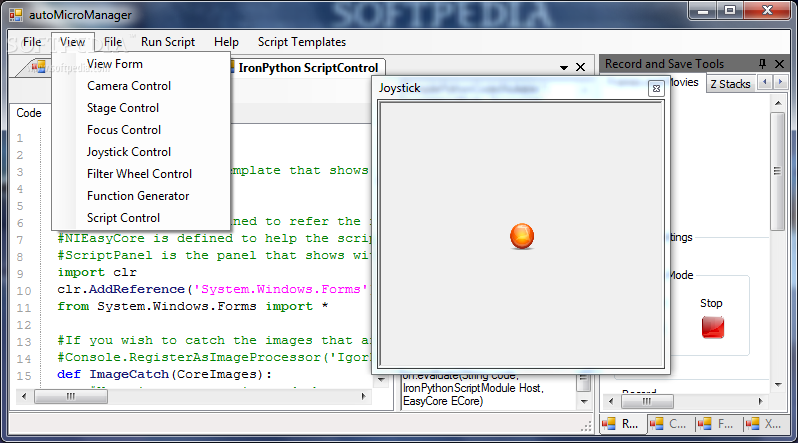Click code editor scroll-down arrow

381,380
